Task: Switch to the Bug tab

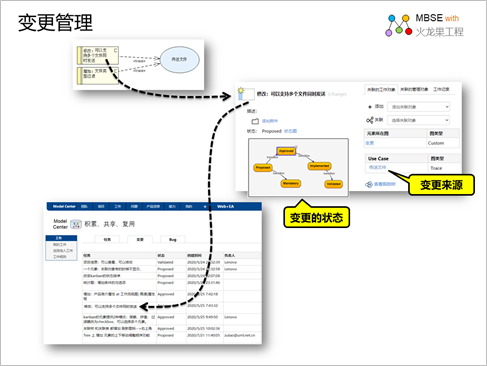Action: pyautogui.click(x=173, y=240)
